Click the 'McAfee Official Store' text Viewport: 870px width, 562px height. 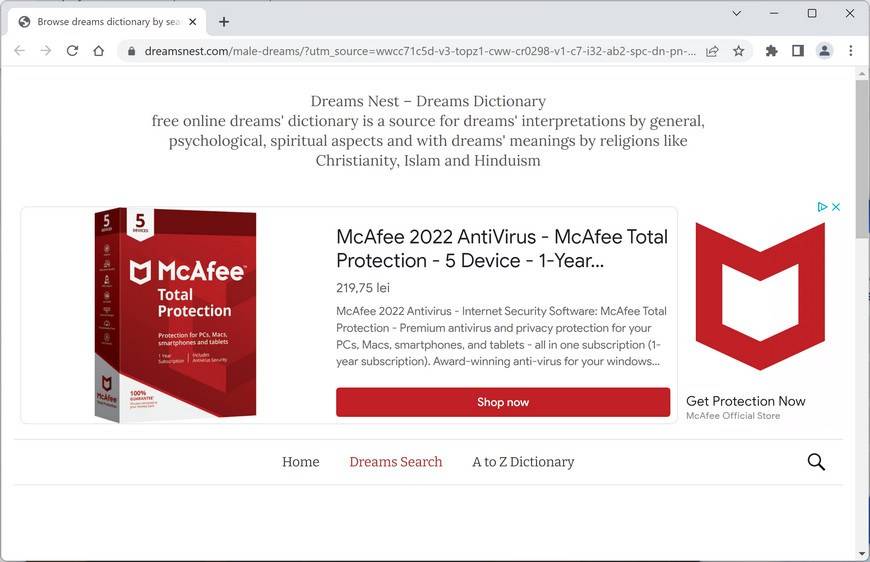pyautogui.click(x=733, y=416)
